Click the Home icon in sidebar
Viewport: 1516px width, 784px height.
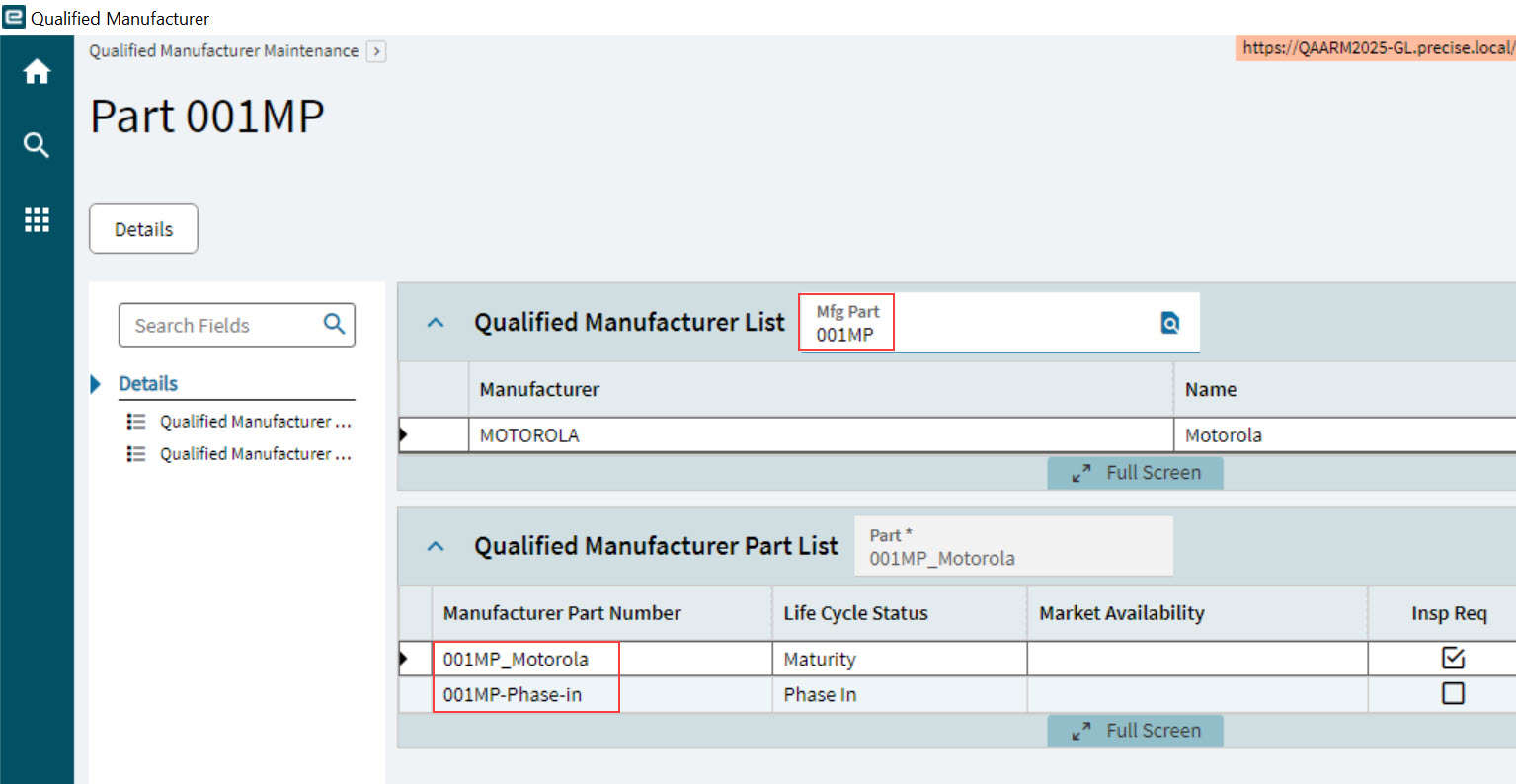tap(37, 71)
